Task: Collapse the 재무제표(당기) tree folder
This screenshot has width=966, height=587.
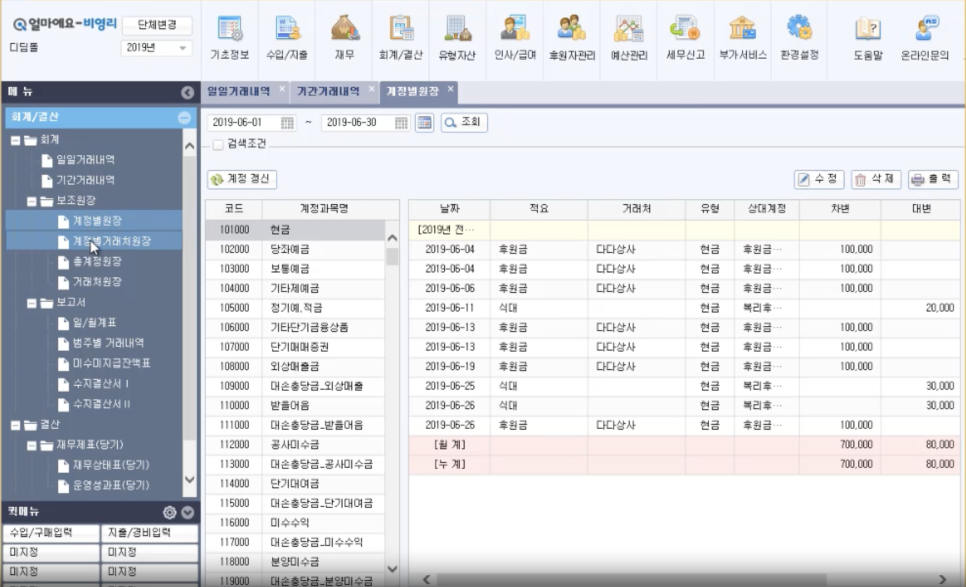Action: [x=32, y=445]
